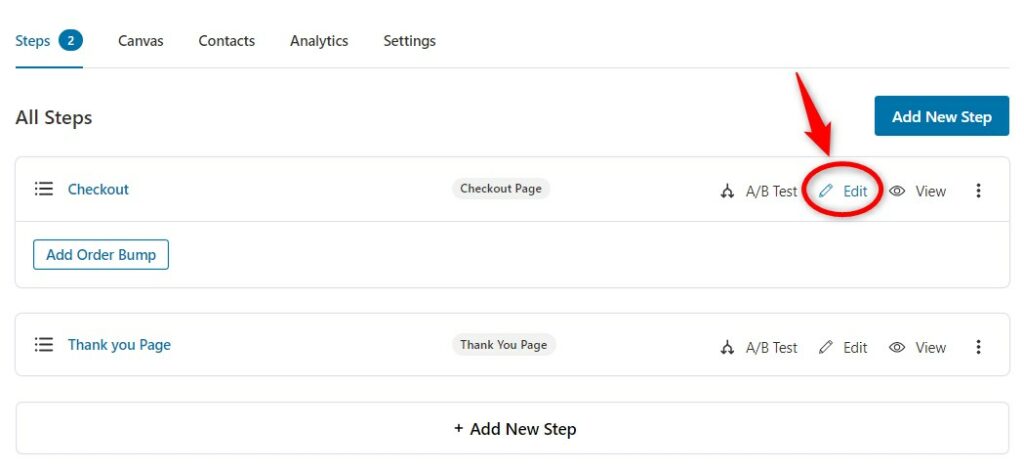The height and width of the screenshot is (471, 1024).
Task: Click the drag handle icon beside Thank you Page
Action: (44, 345)
